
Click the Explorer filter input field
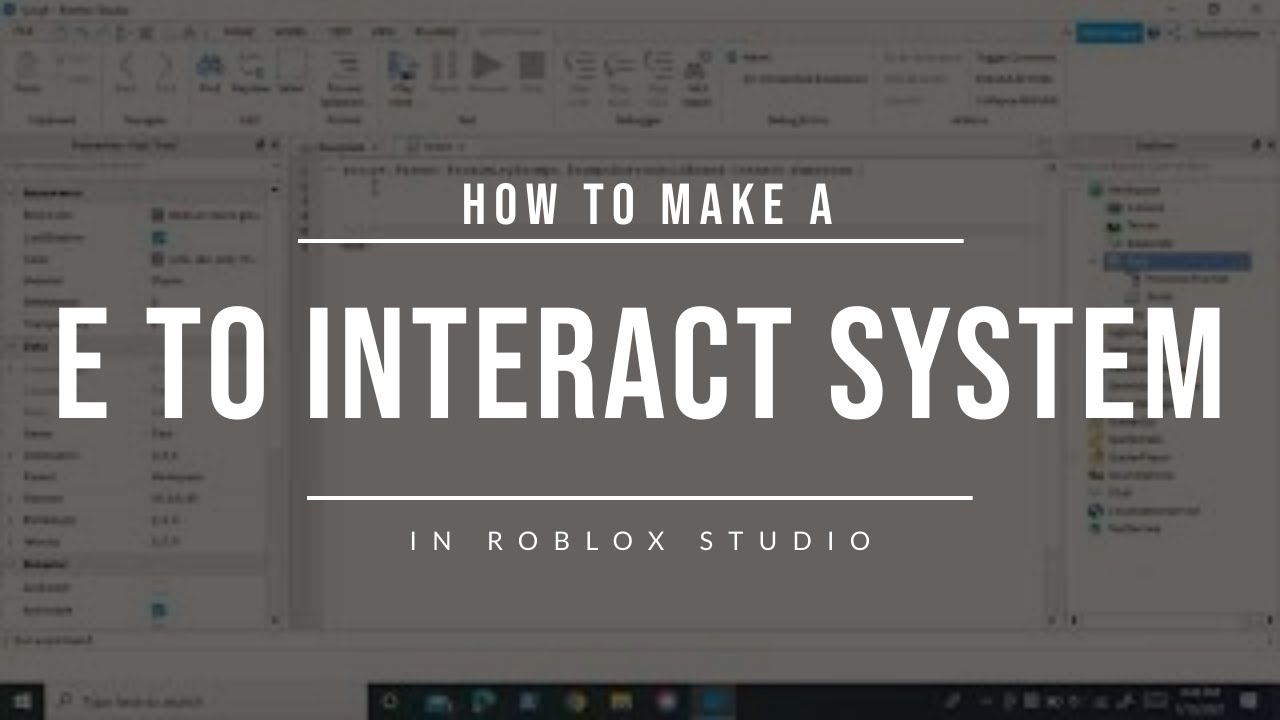click(1170, 166)
